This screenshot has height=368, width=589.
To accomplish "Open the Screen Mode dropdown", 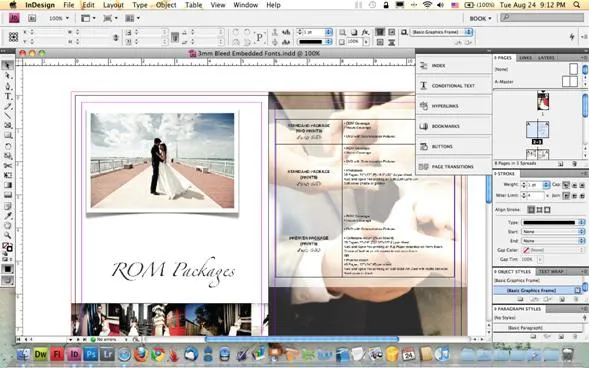I will (x=110, y=18).
